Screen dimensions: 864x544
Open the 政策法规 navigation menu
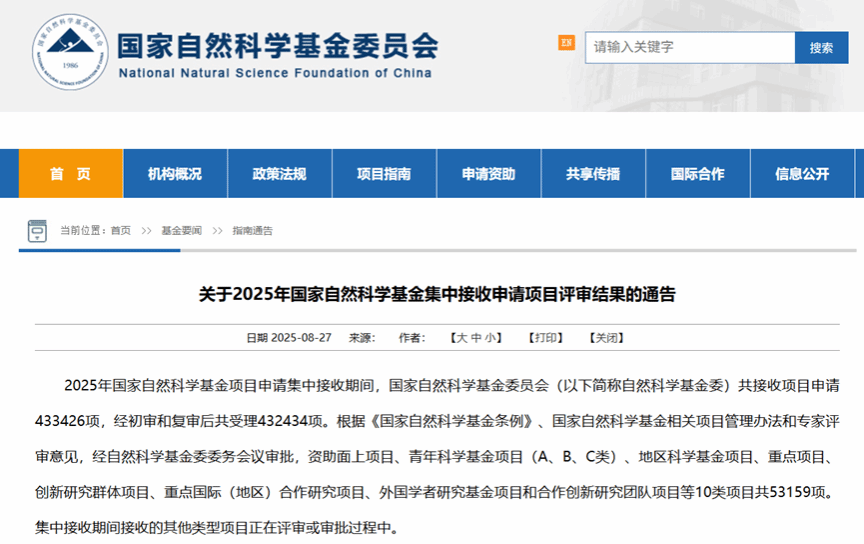[x=279, y=174]
